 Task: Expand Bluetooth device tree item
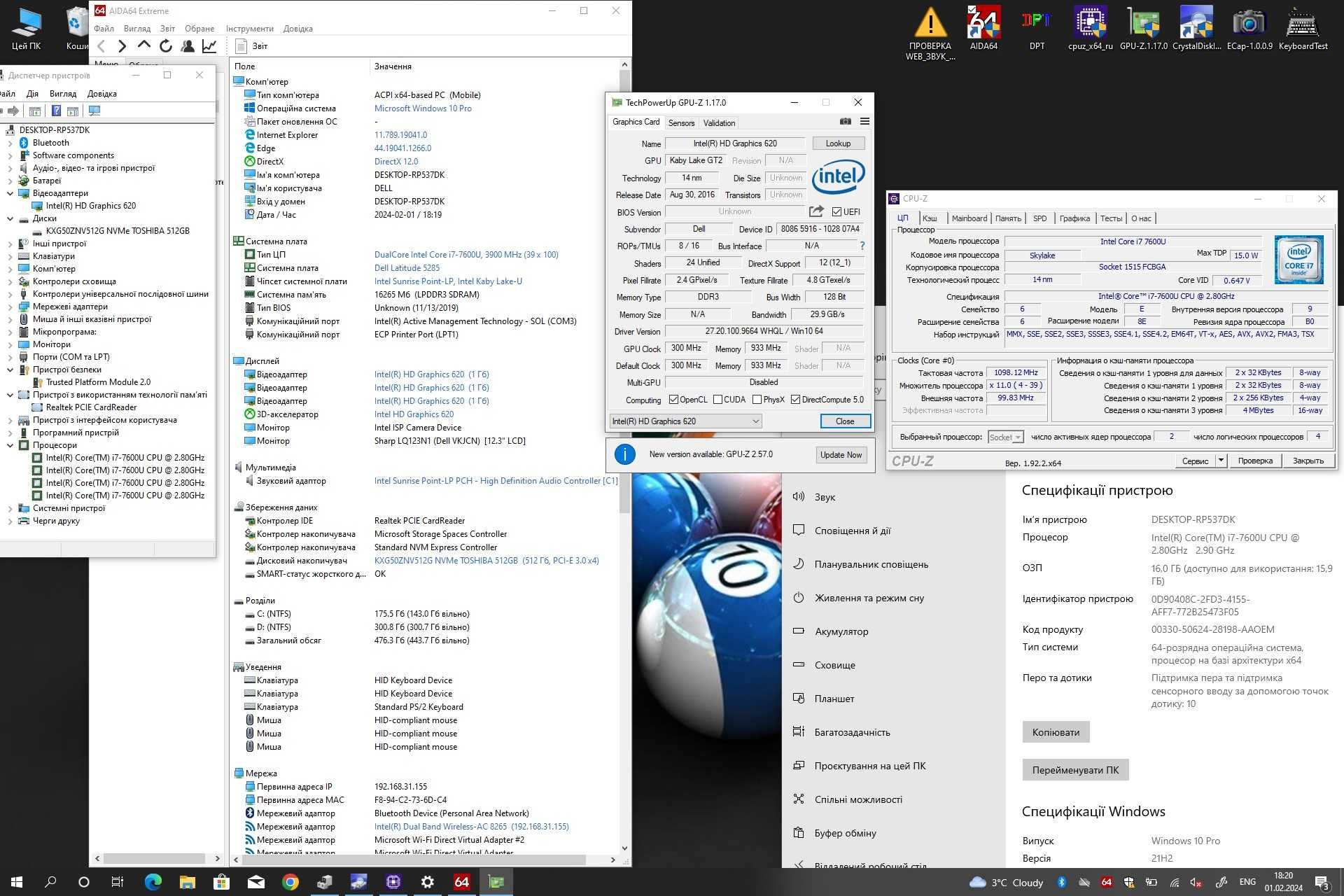point(8,140)
